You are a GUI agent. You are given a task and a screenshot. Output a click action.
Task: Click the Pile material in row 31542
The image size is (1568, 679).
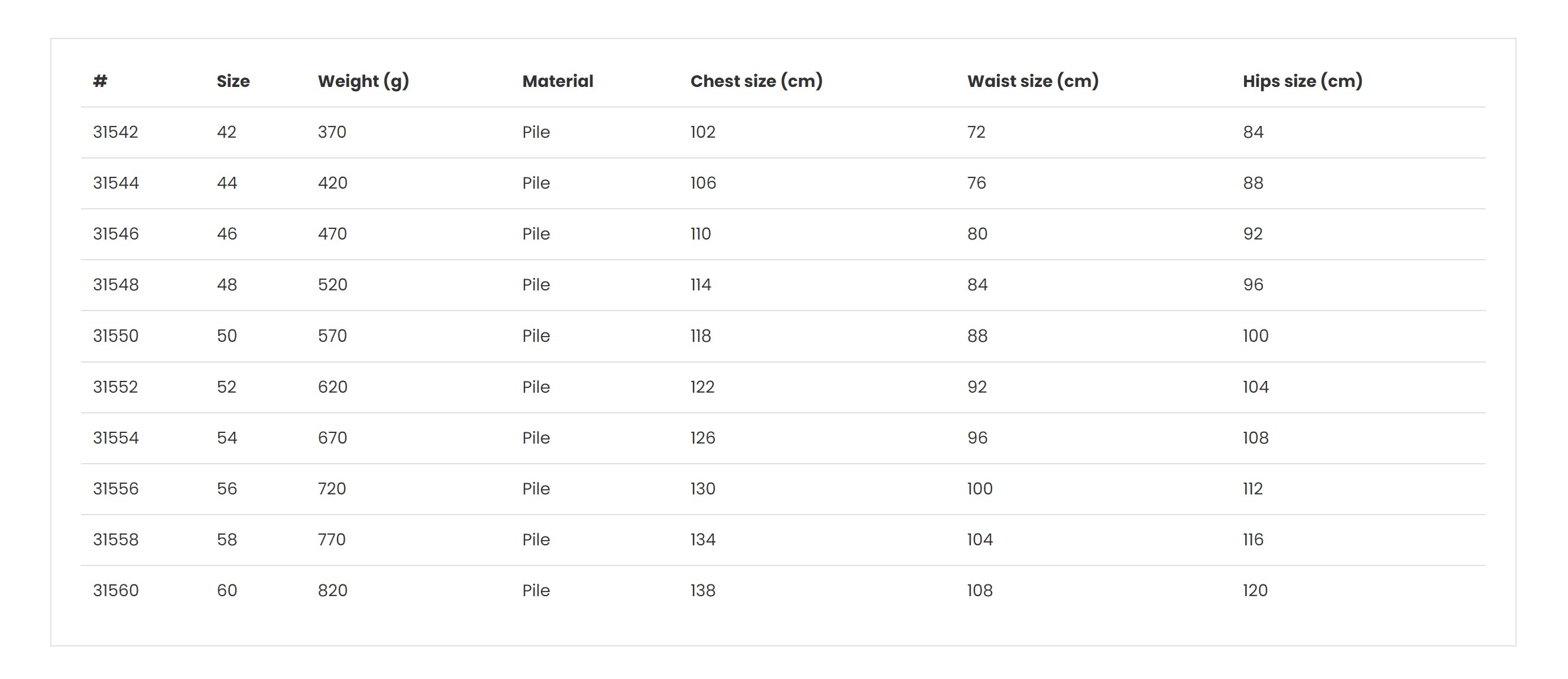click(x=536, y=132)
